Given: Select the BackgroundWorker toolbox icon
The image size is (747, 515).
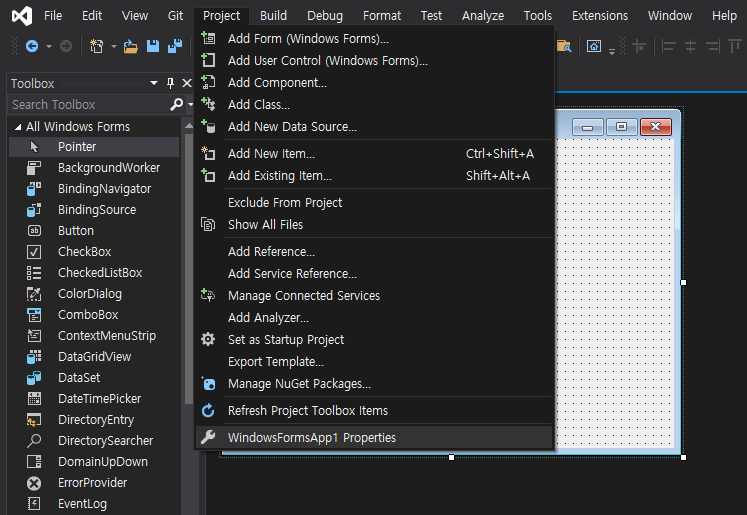Looking at the screenshot, I should point(34,168).
